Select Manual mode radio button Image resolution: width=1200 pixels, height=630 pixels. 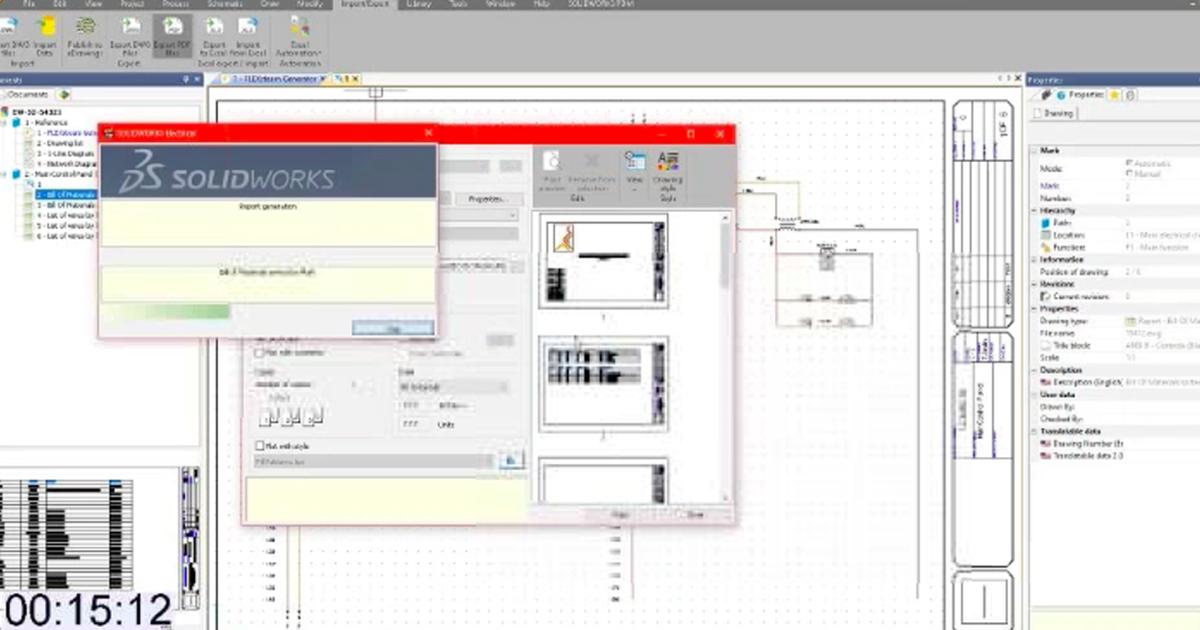pos(1130,172)
